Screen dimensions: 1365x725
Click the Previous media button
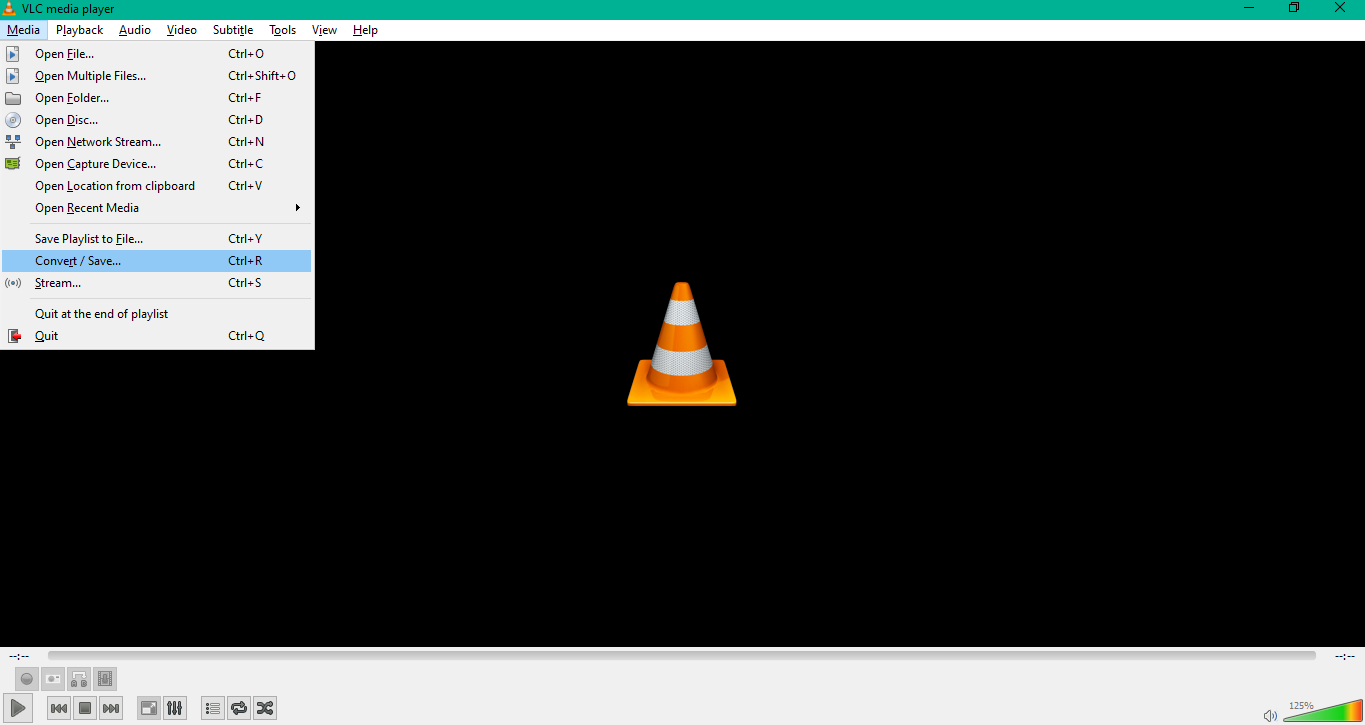59,708
